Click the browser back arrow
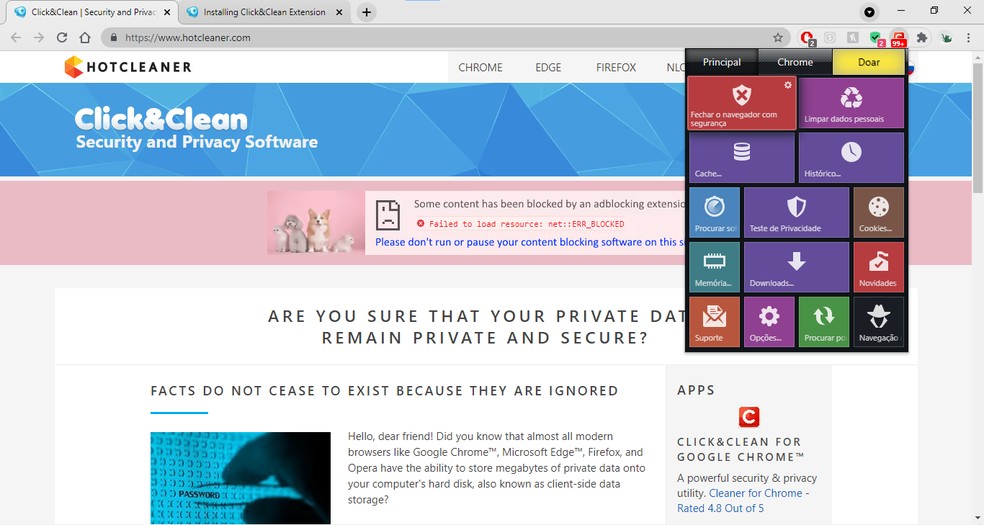984x525 pixels. tap(16, 38)
